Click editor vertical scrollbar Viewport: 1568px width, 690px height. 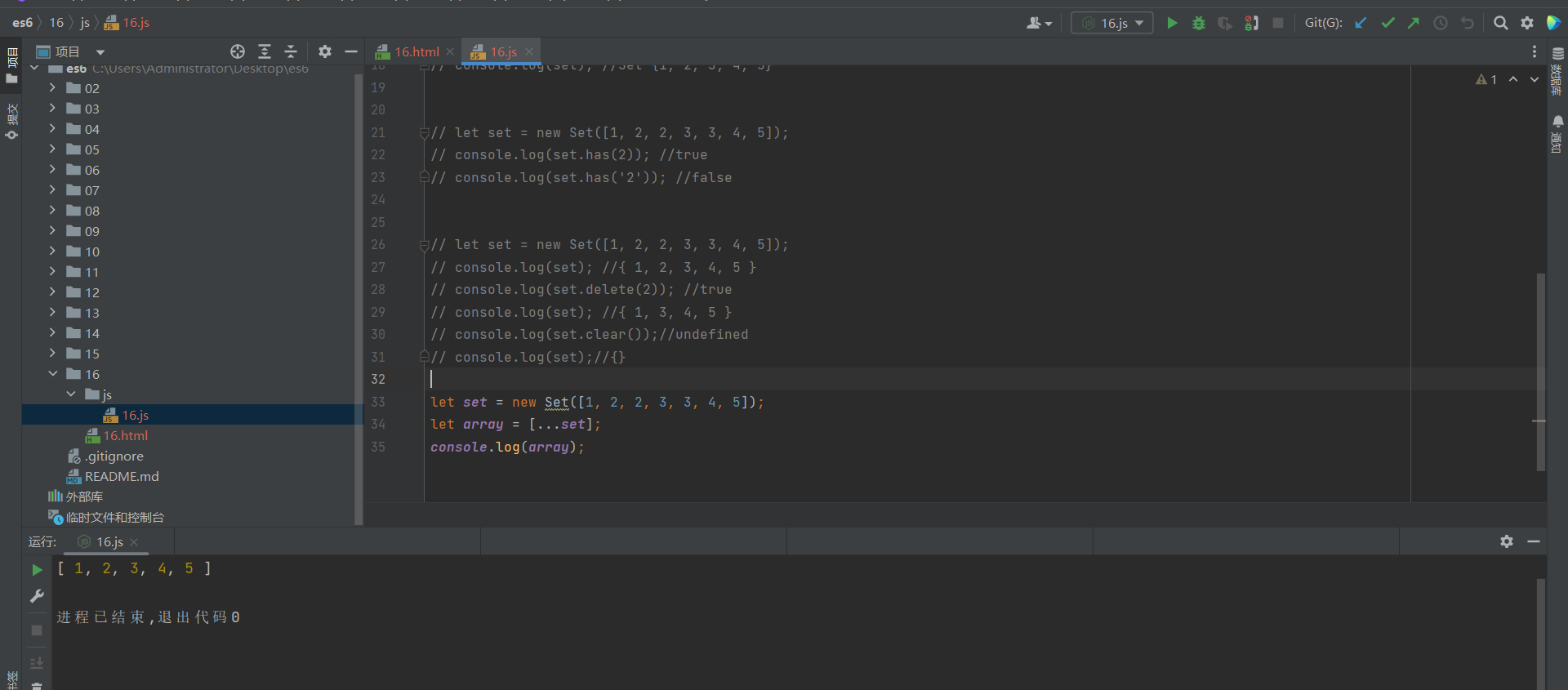(1541, 372)
